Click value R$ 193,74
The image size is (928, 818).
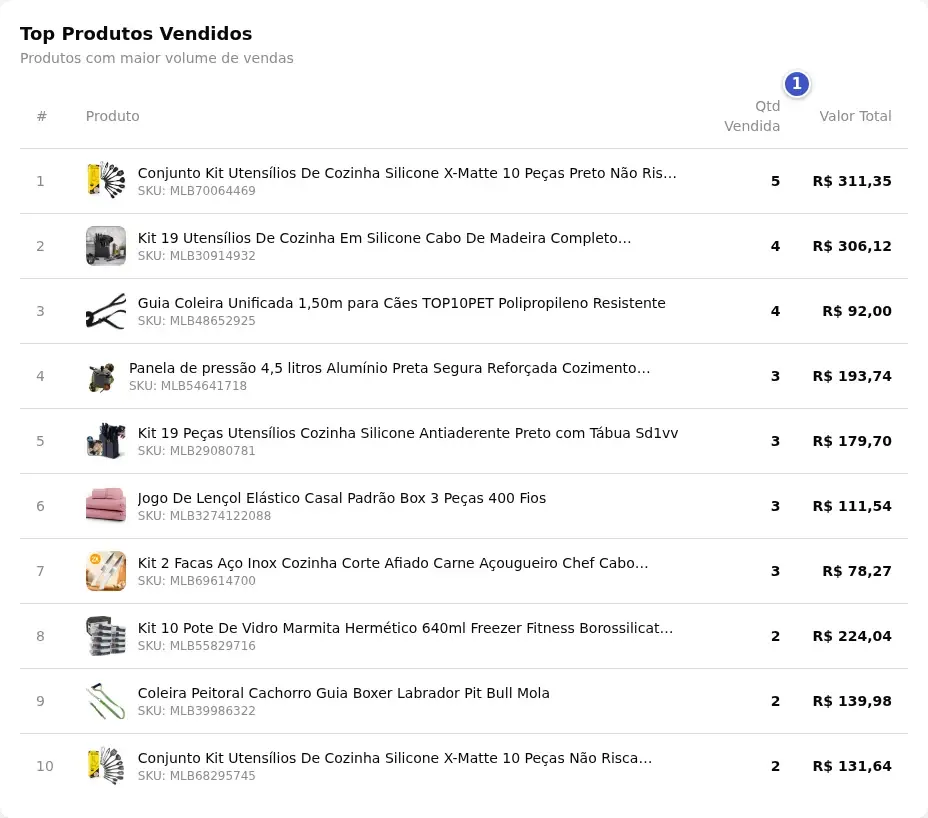coord(852,376)
